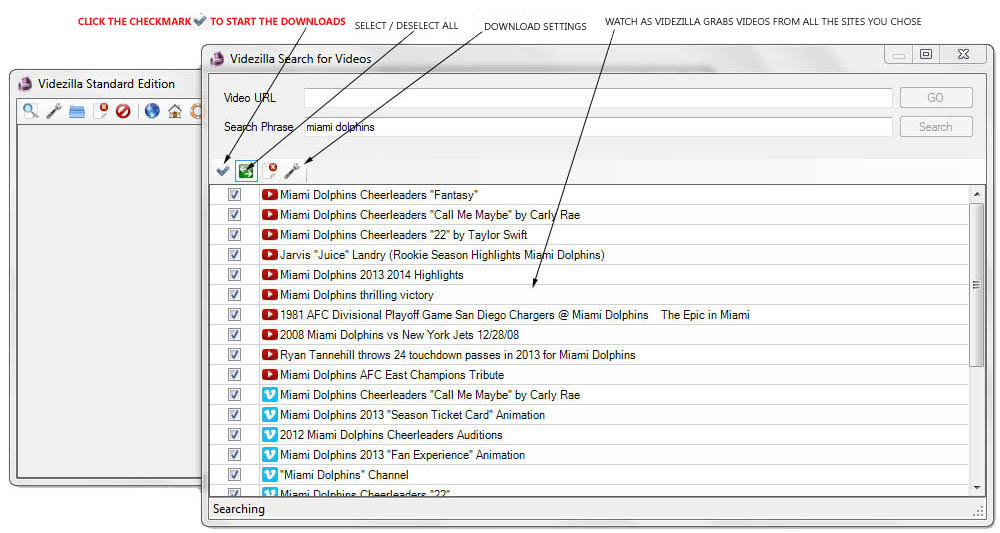Viewport: 1000px width, 533px height.
Task: Click Vimeo icon on "Season Ticket Card" Animation row
Action: 270,414
